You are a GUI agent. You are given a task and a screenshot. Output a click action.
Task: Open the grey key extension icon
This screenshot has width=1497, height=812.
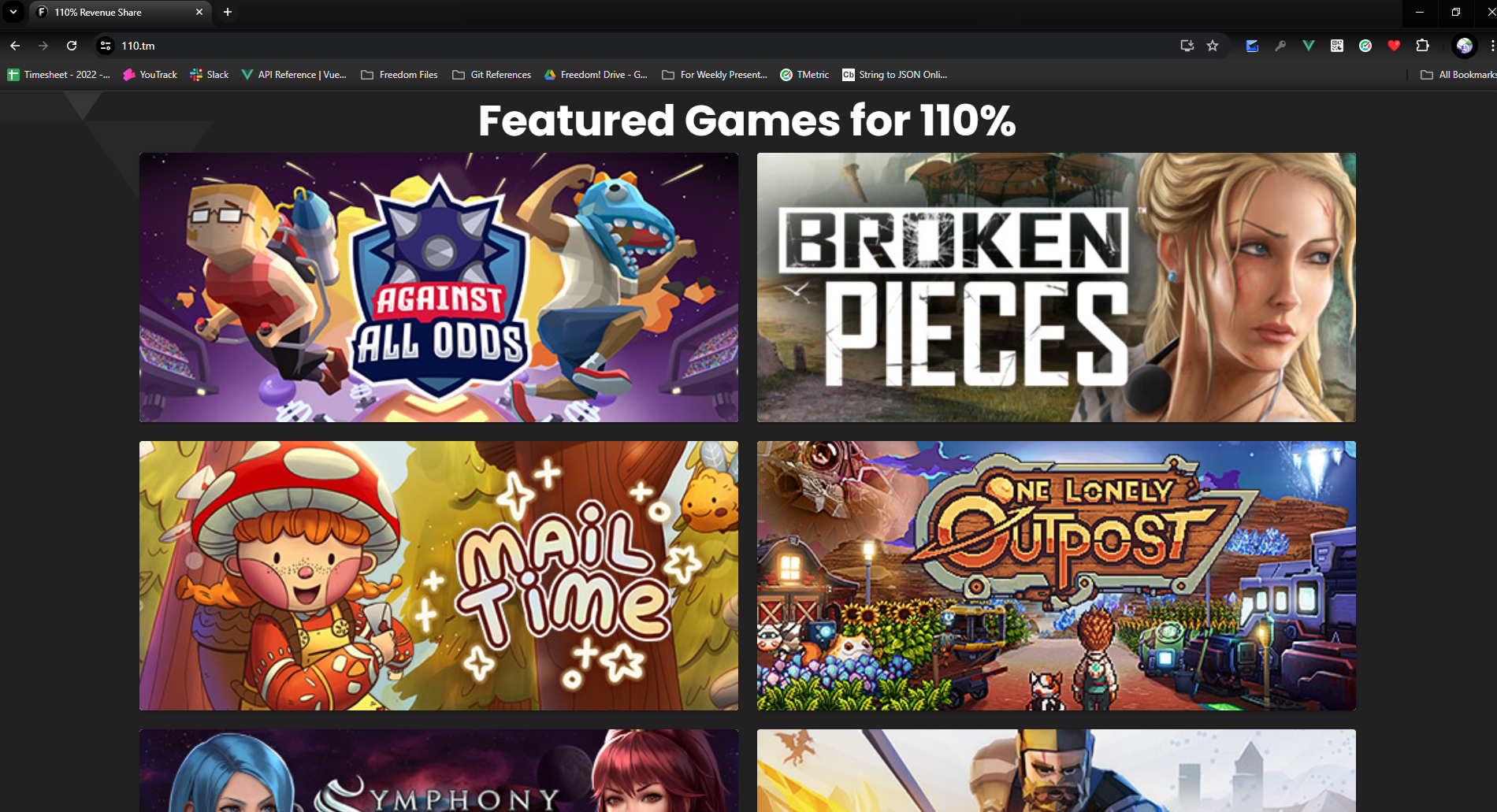1280,46
